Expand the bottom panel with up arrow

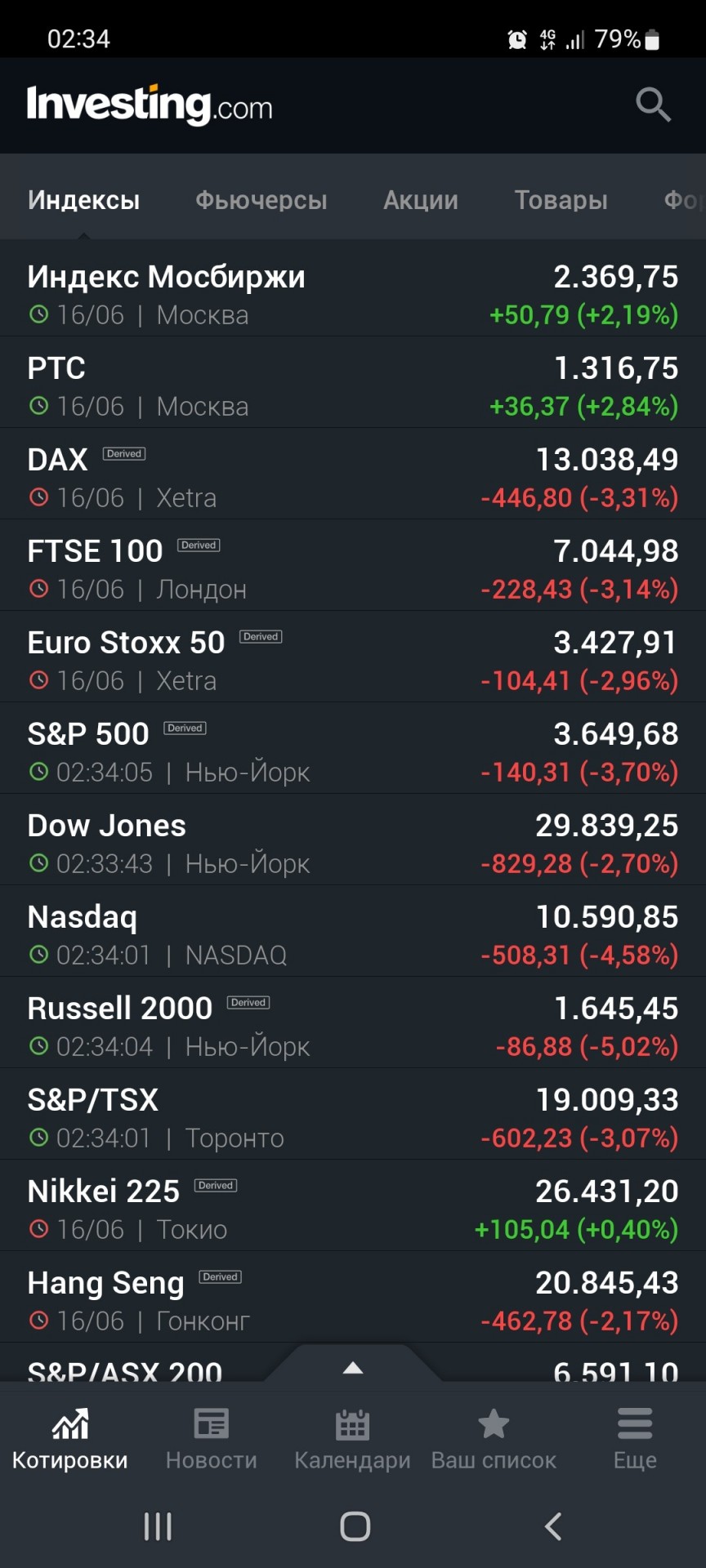pos(353,1368)
